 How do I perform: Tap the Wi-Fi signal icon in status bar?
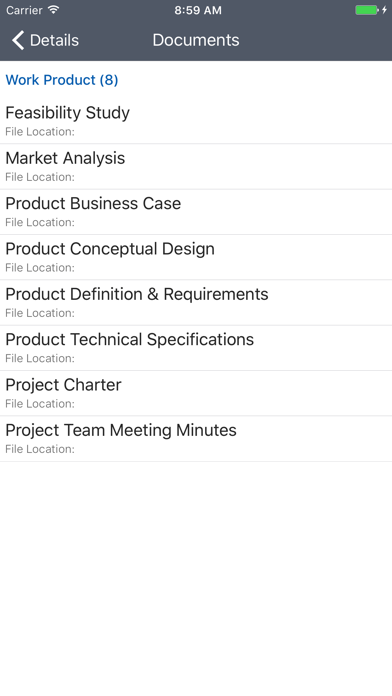pyautogui.click(x=54, y=10)
